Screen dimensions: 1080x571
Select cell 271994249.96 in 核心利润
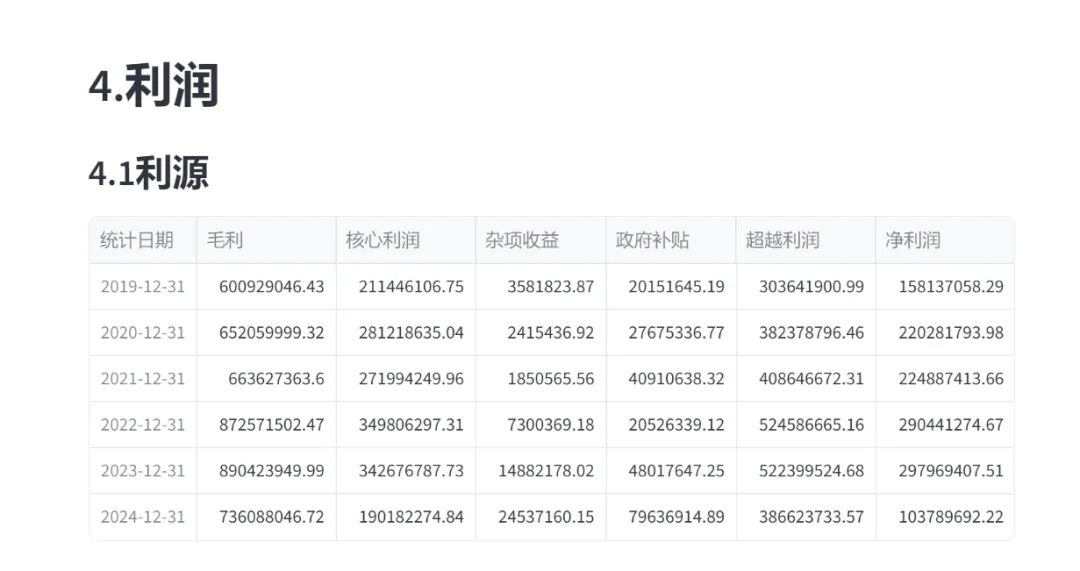tap(406, 379)
